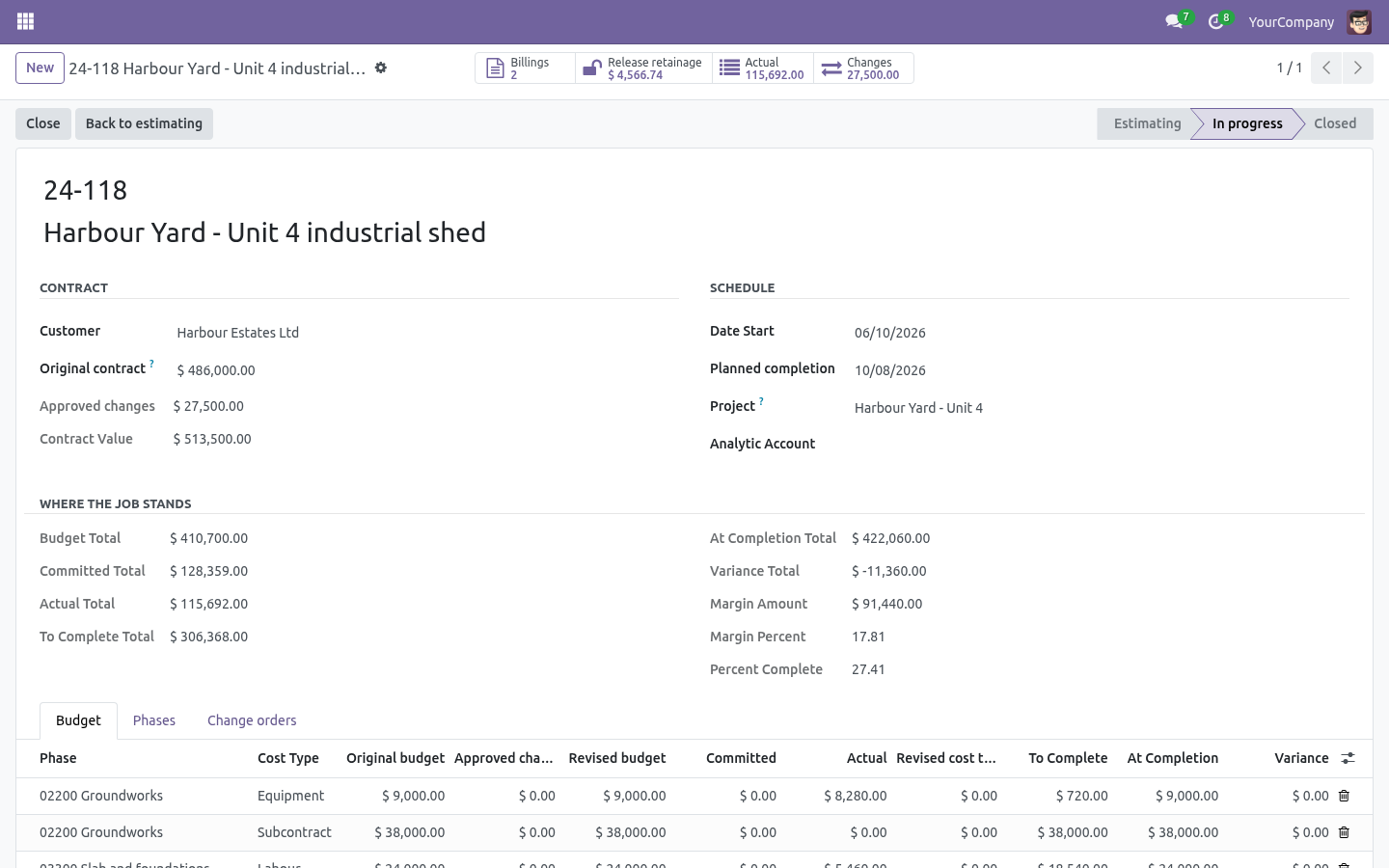Open the gear actions menu

(x=381, y=68)
